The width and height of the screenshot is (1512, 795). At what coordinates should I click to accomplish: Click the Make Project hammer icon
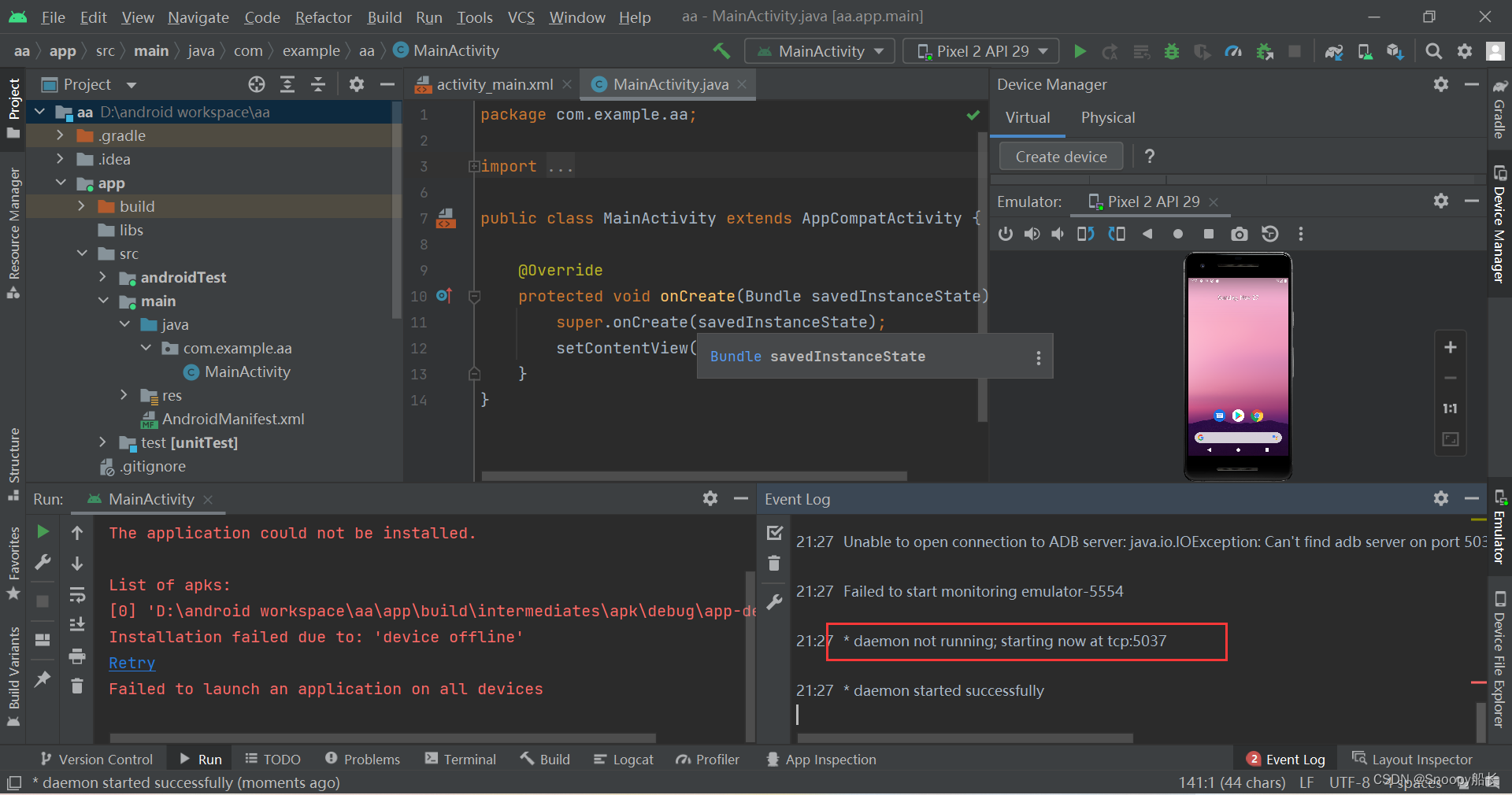pos(721,51)
